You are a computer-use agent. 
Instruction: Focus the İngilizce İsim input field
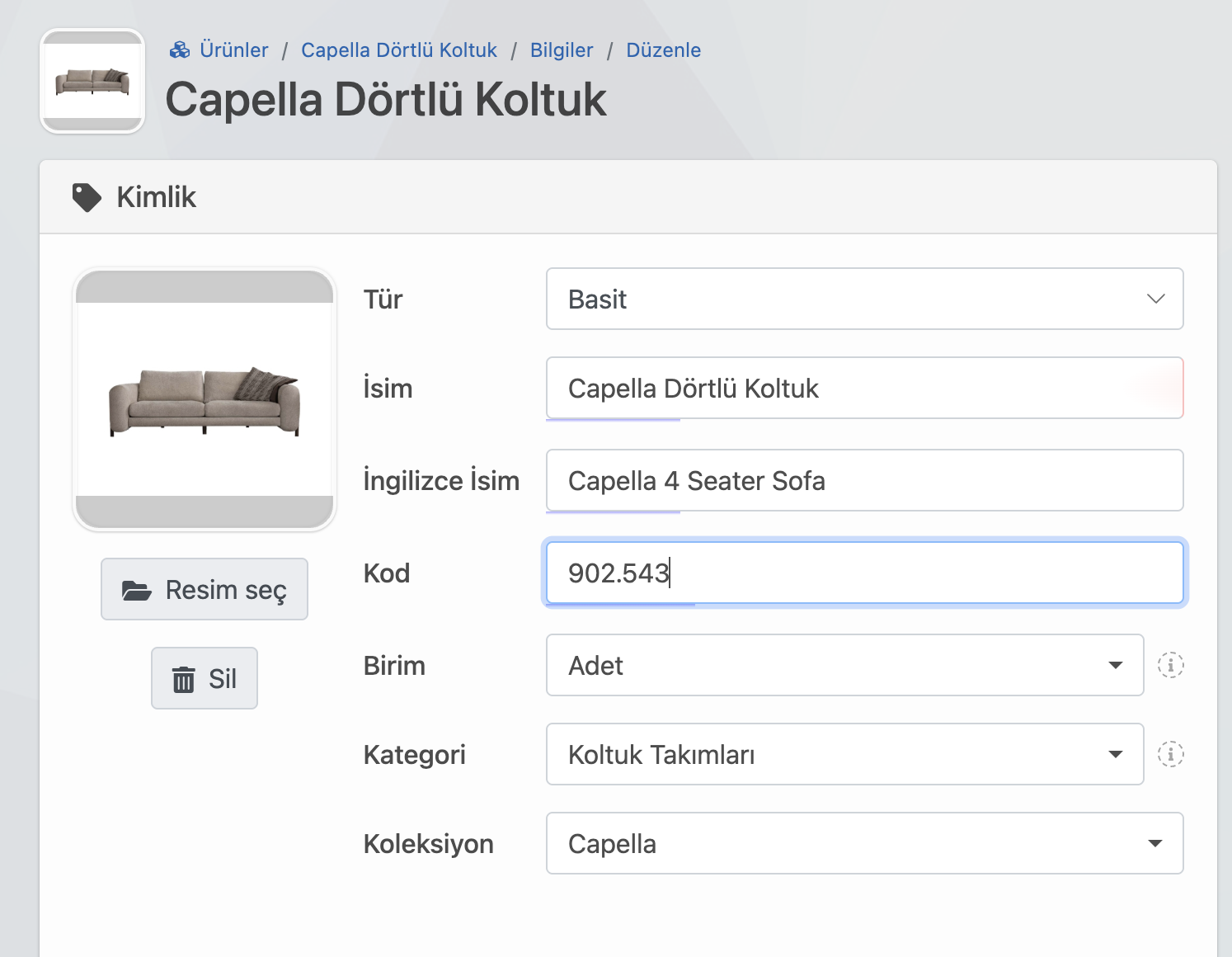click(x=865, y=480)
